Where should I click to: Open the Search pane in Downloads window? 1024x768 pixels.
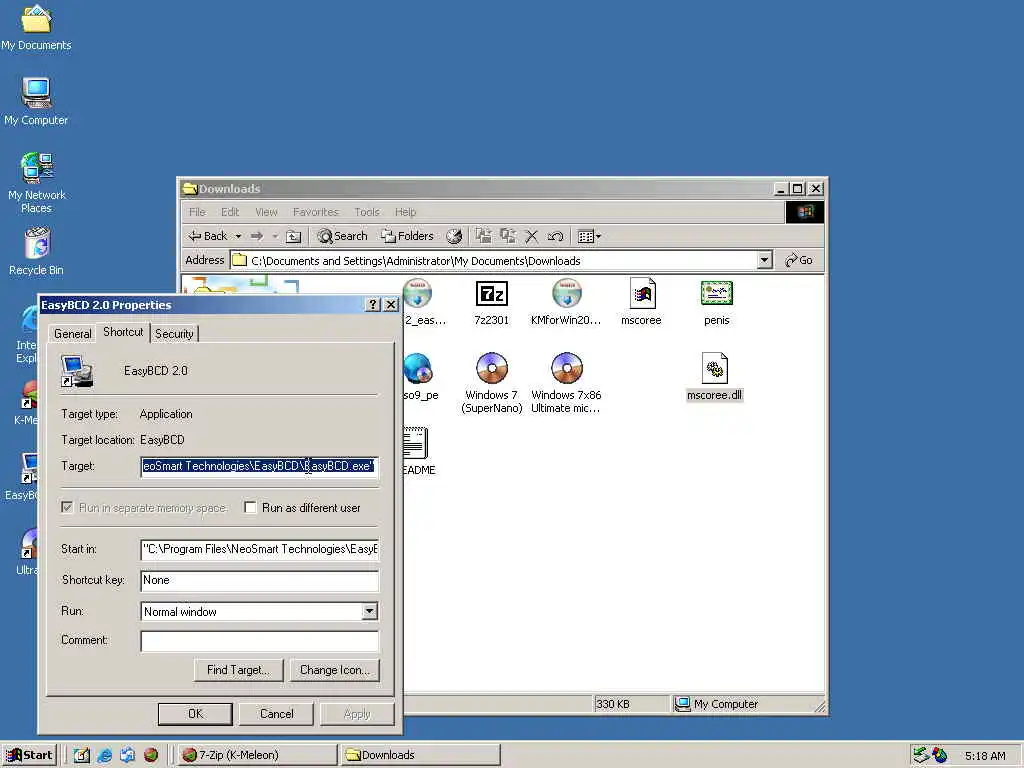[342, 236]
